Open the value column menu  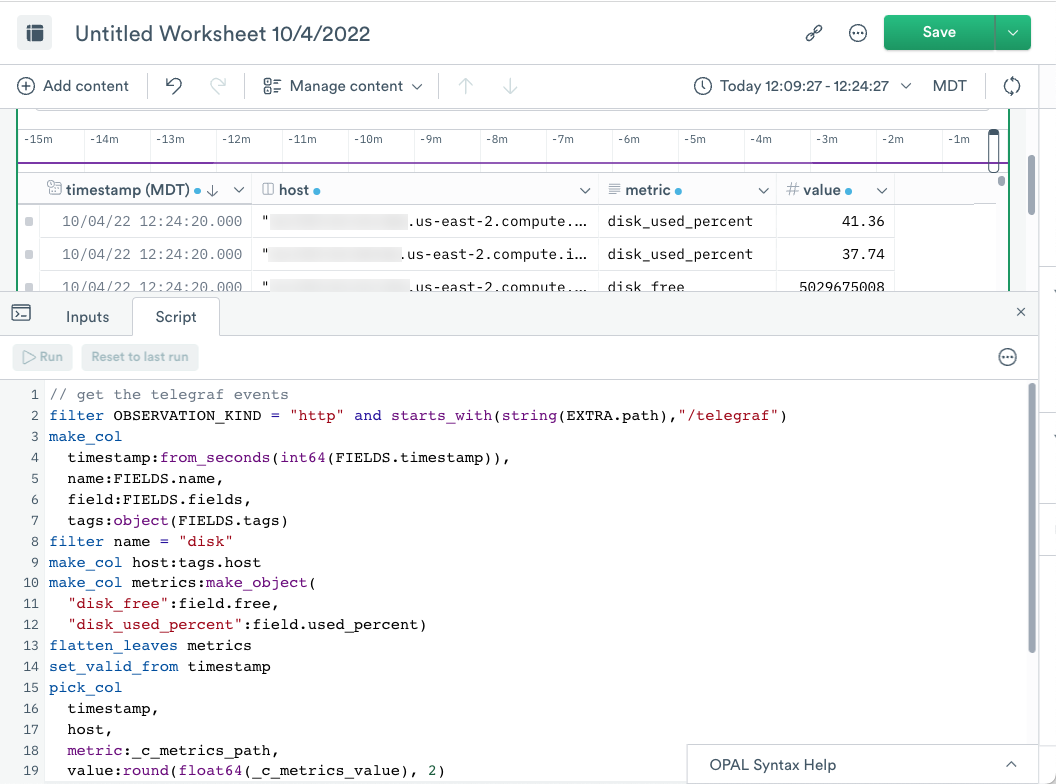tap(882, 191)
